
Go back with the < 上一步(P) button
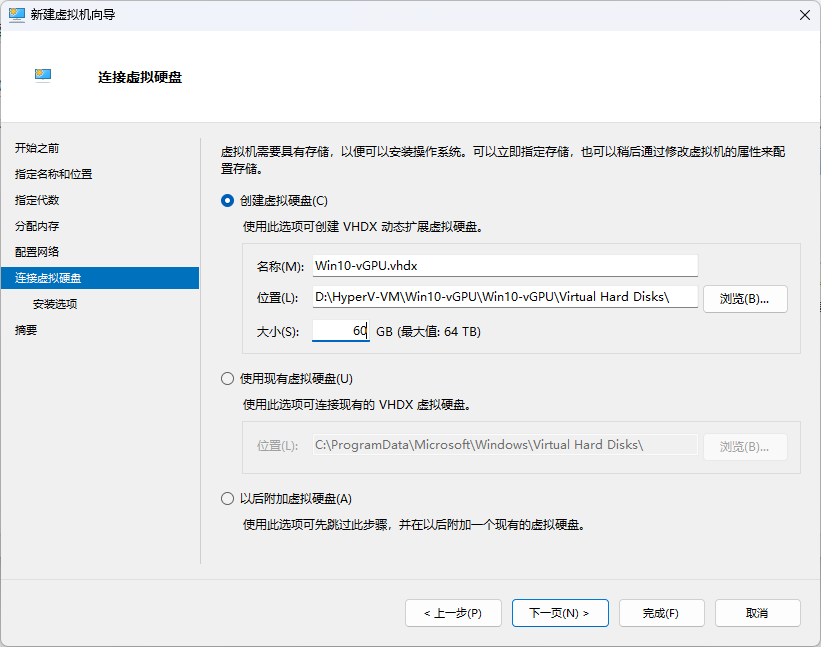(452, 613)
